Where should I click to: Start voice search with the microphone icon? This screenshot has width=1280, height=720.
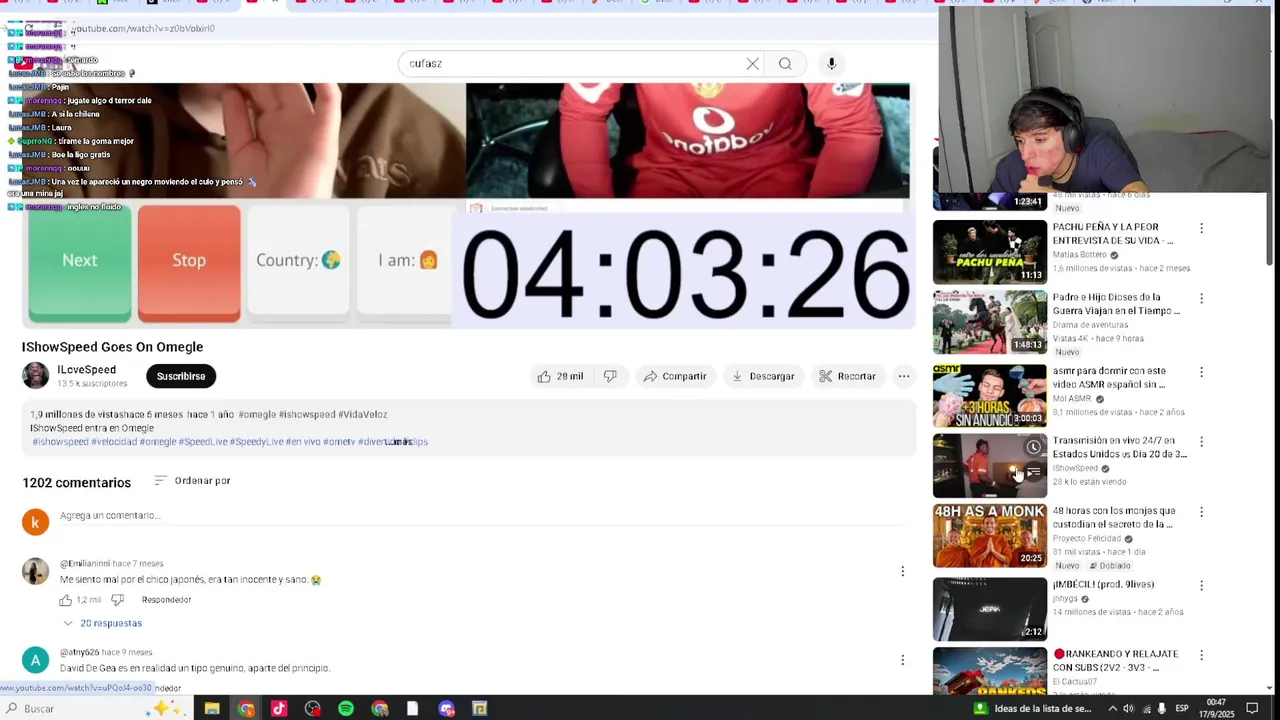point(831,64)
